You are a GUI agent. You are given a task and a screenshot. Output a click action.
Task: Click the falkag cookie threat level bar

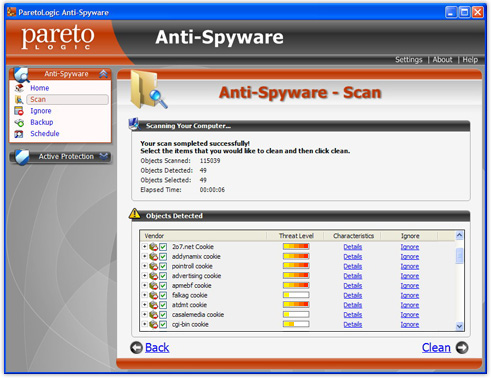tap(296, 295)
